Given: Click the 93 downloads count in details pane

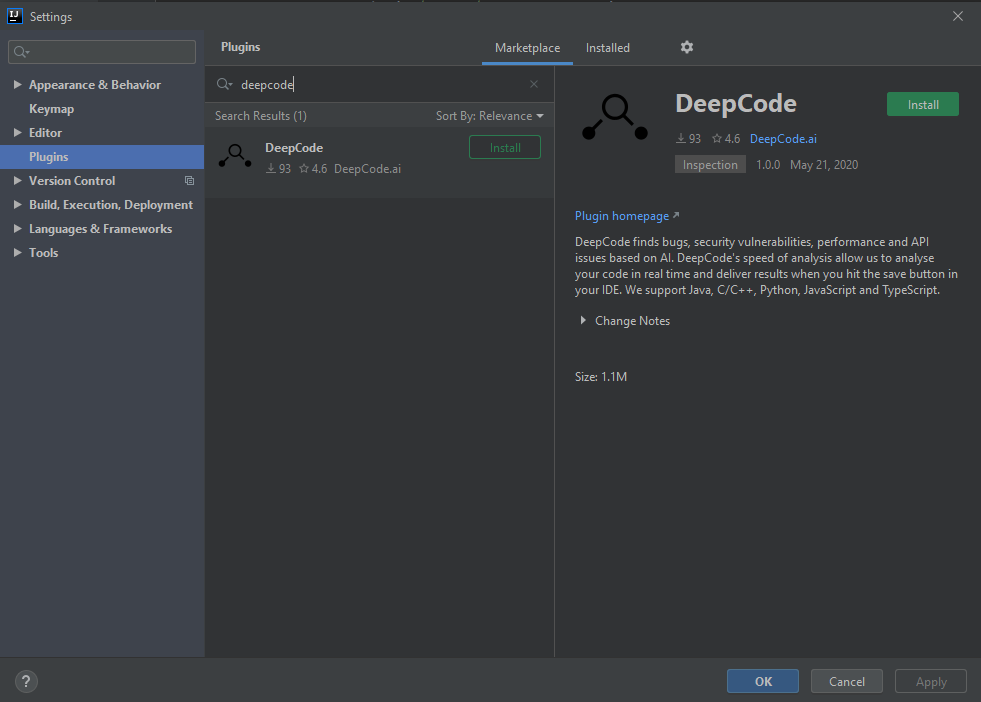Looking at the screenshot, I should 688,139.
